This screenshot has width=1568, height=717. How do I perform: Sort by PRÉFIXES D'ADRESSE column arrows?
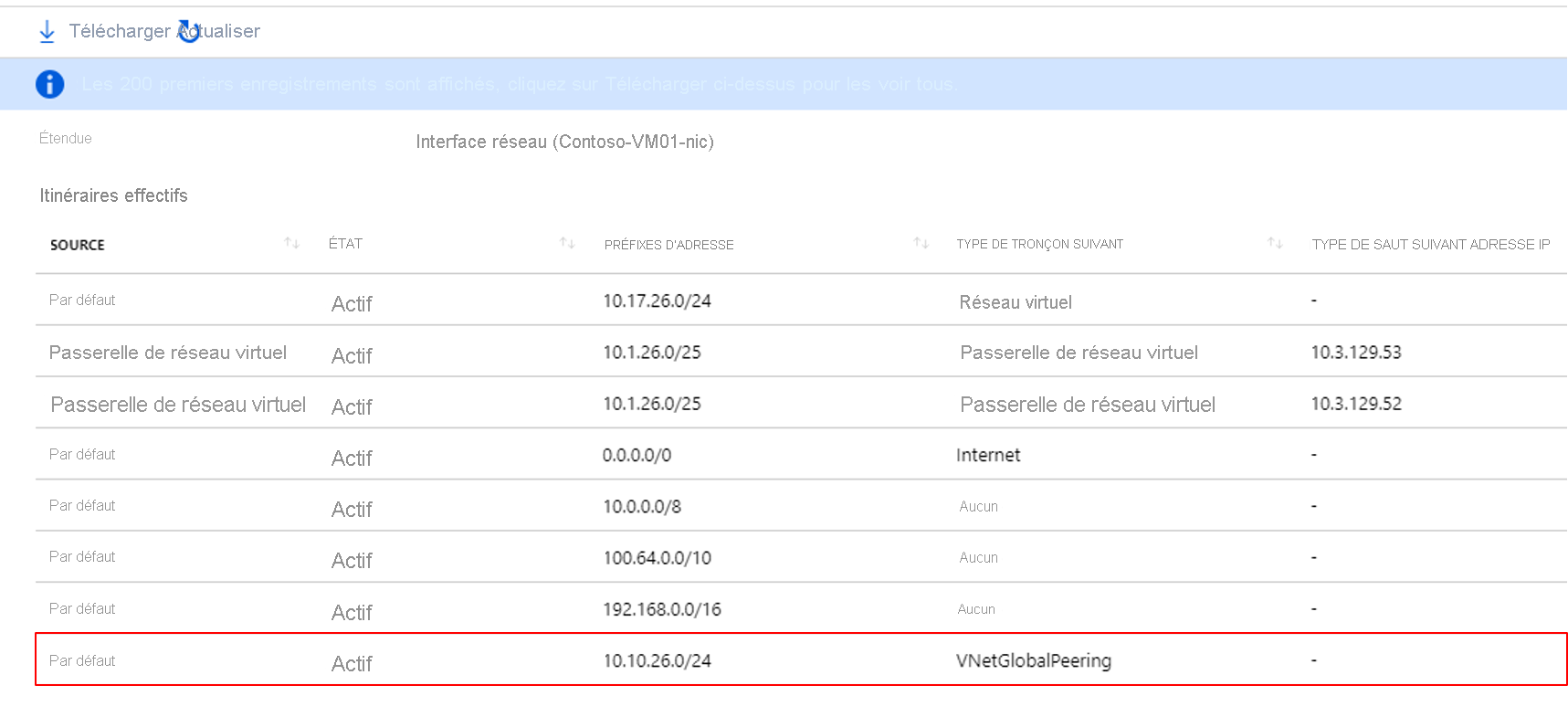921,243
